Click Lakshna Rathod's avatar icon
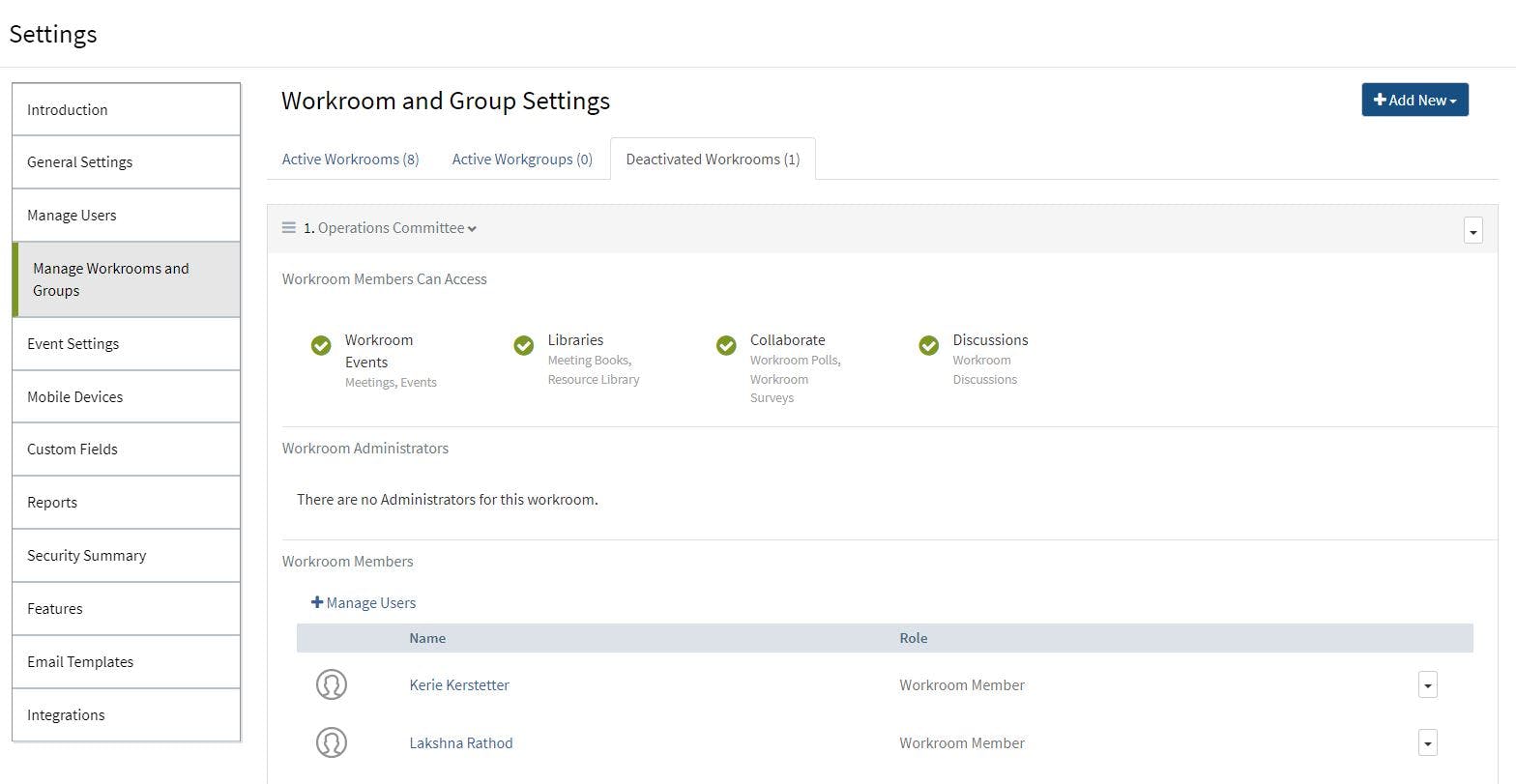1516x784 pixels. (332, 742)
